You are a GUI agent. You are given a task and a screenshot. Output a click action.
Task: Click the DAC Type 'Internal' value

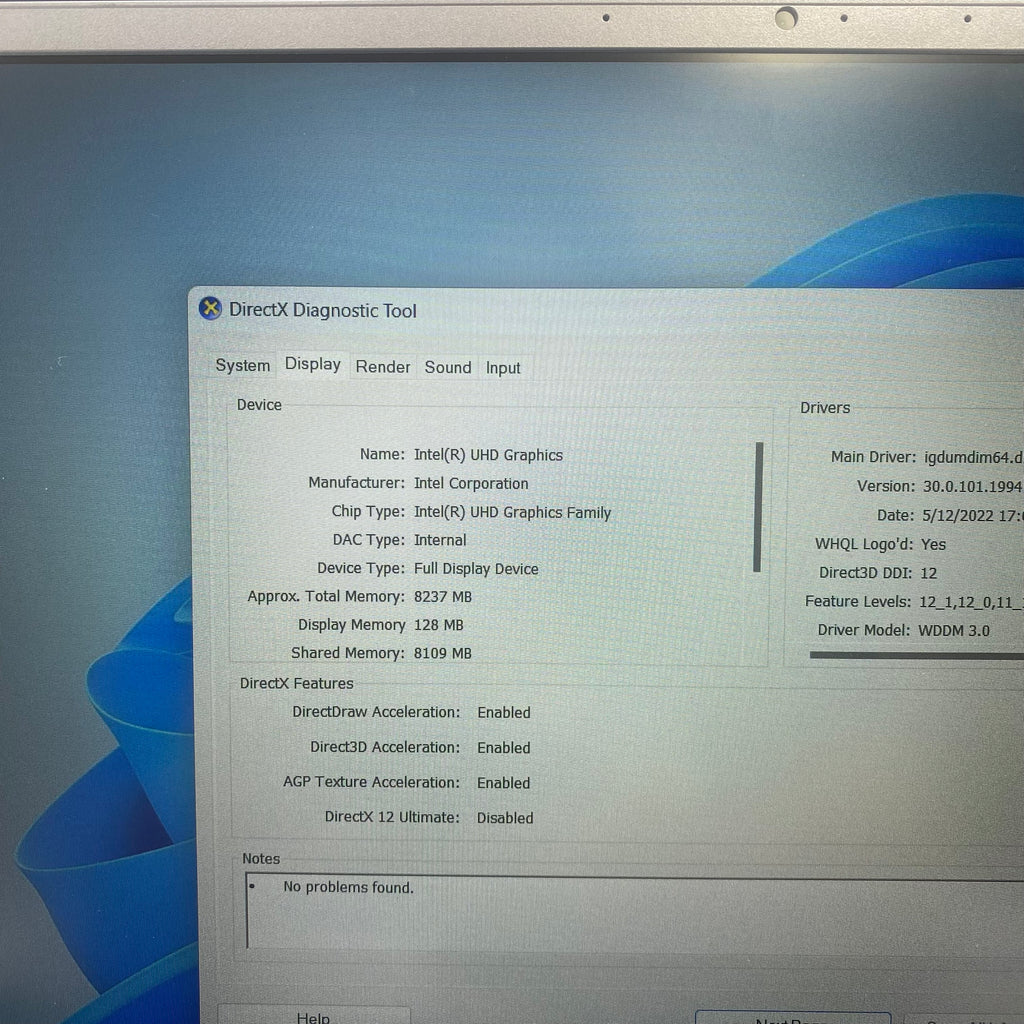pyautogui.click(x=440, y=541)
